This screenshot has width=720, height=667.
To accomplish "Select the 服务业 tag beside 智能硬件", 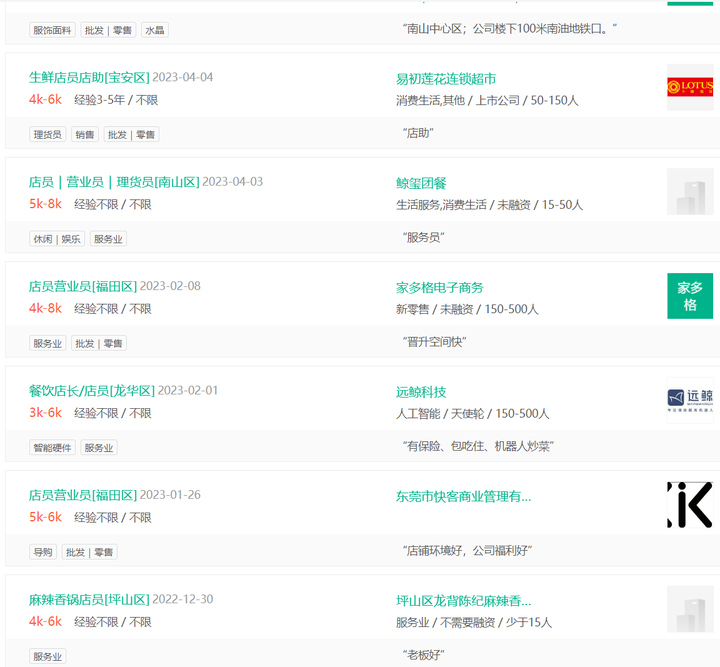I will point(99,448).
